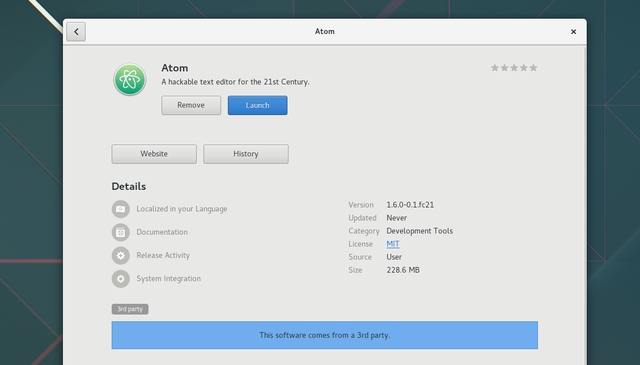
Task: Remove the Atom application
Action: click(x=191, y=105)
